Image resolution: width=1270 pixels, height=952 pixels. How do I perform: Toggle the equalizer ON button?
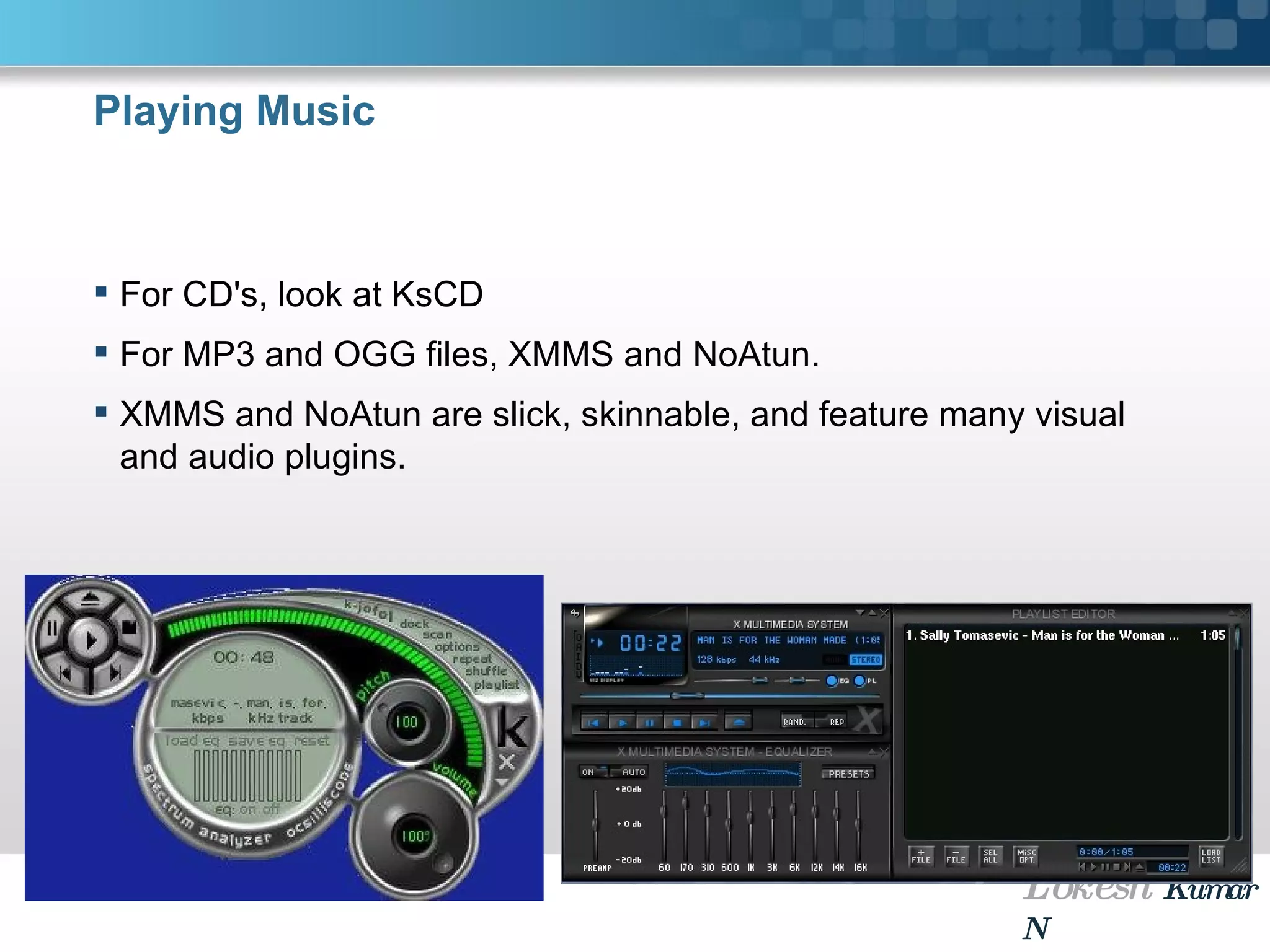(593, 772)
